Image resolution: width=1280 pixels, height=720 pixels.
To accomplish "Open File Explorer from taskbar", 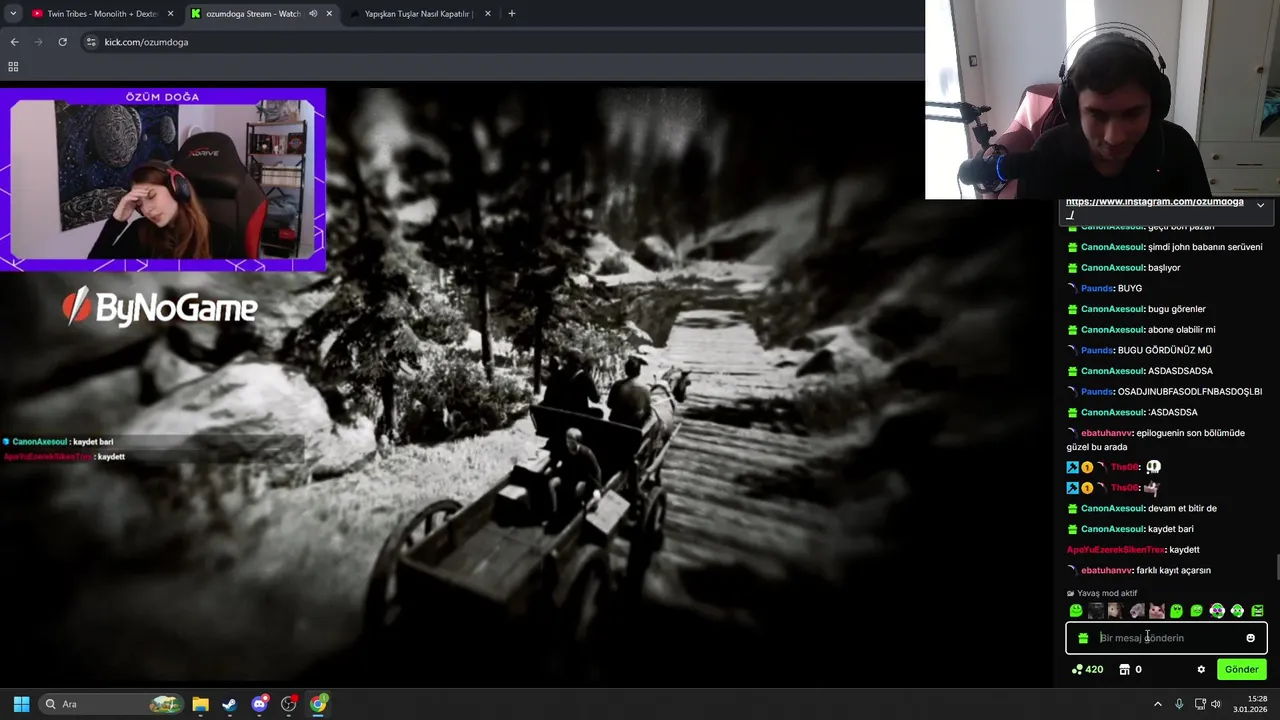I will click(200, 704).
